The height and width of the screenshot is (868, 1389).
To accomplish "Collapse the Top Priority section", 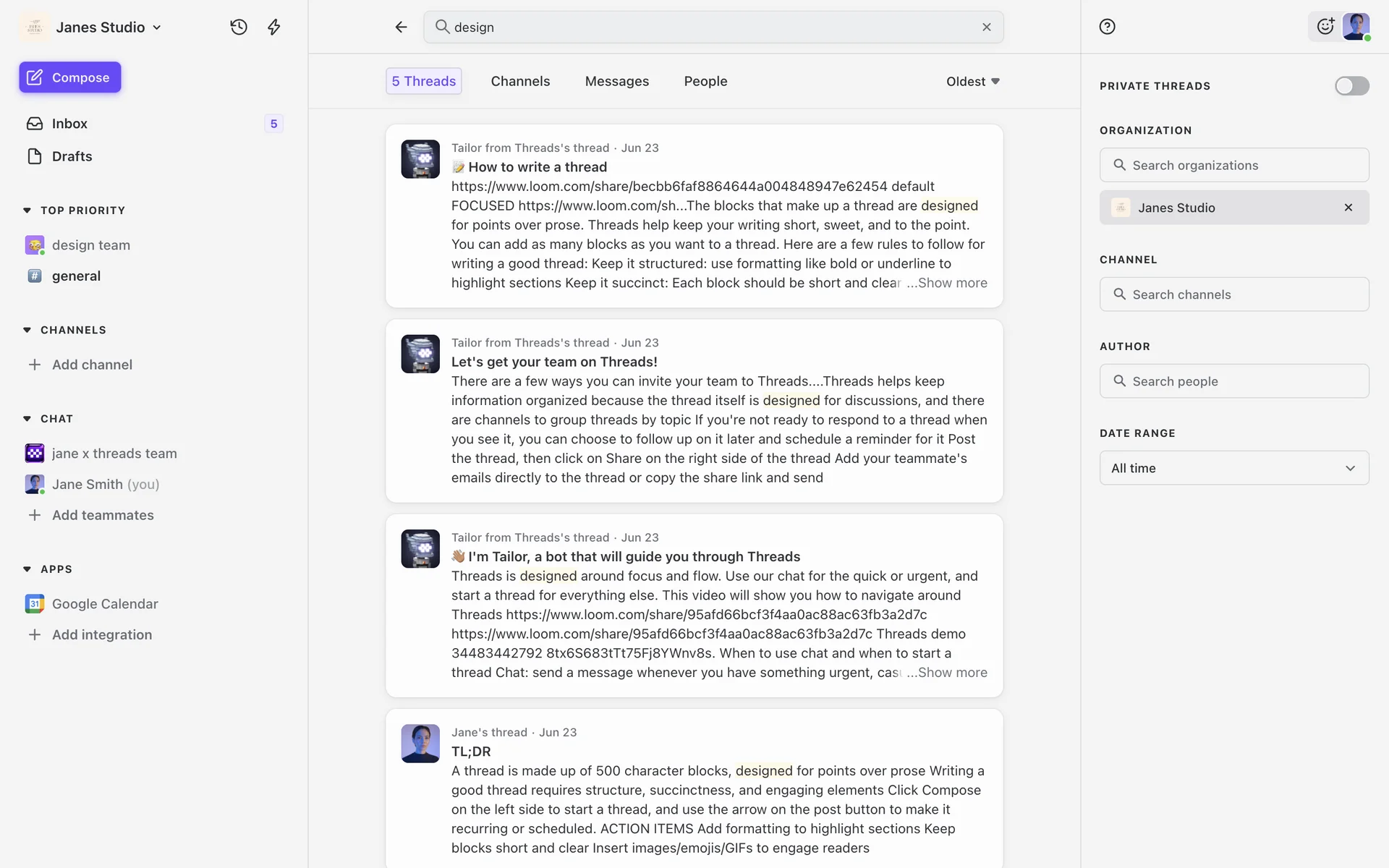I will (27, 210).
